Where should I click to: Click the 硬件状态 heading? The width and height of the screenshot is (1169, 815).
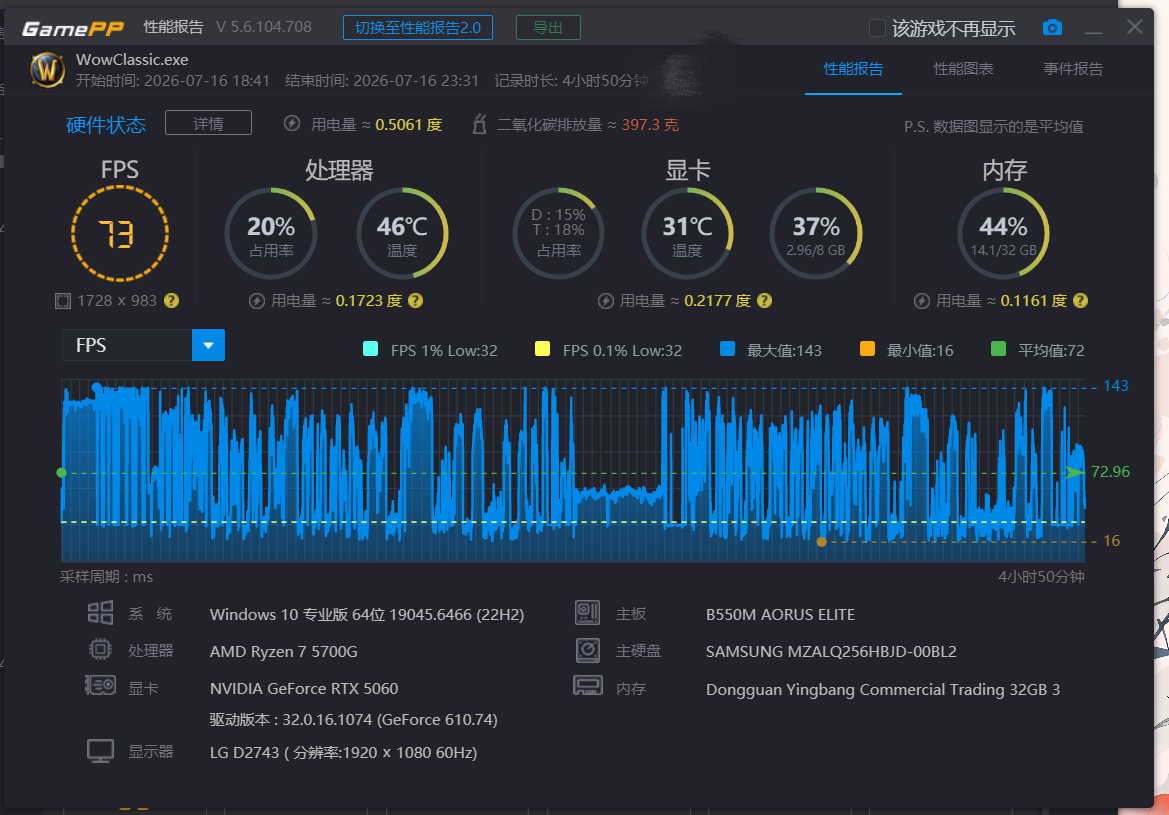(106, 125)
